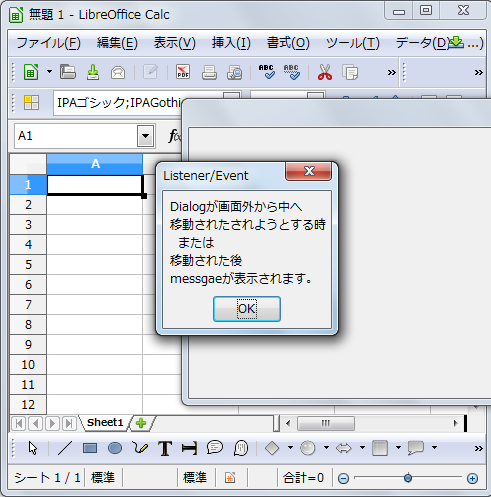Expand the basic shapes dropdown arrow
Viewport: 491px width, 497px height.
click(290, 448)
